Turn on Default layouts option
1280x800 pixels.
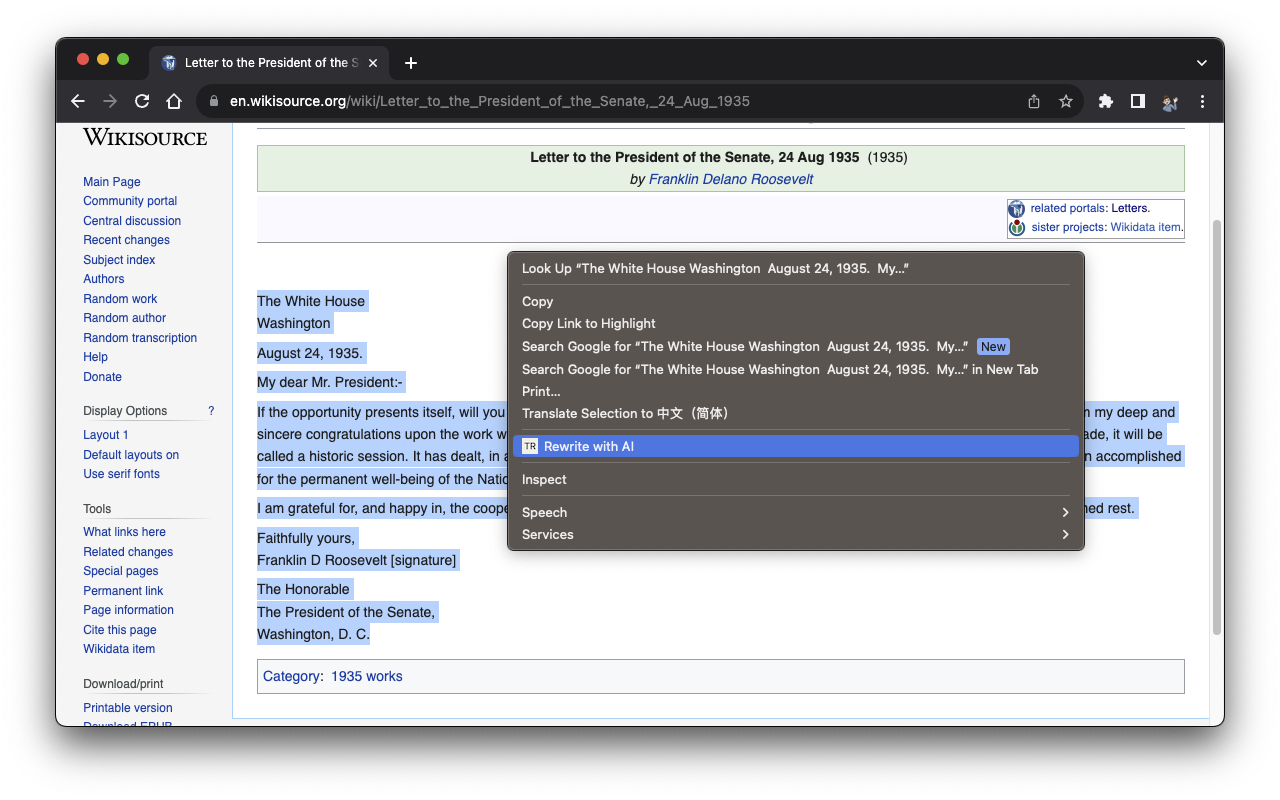click(131, 454)
